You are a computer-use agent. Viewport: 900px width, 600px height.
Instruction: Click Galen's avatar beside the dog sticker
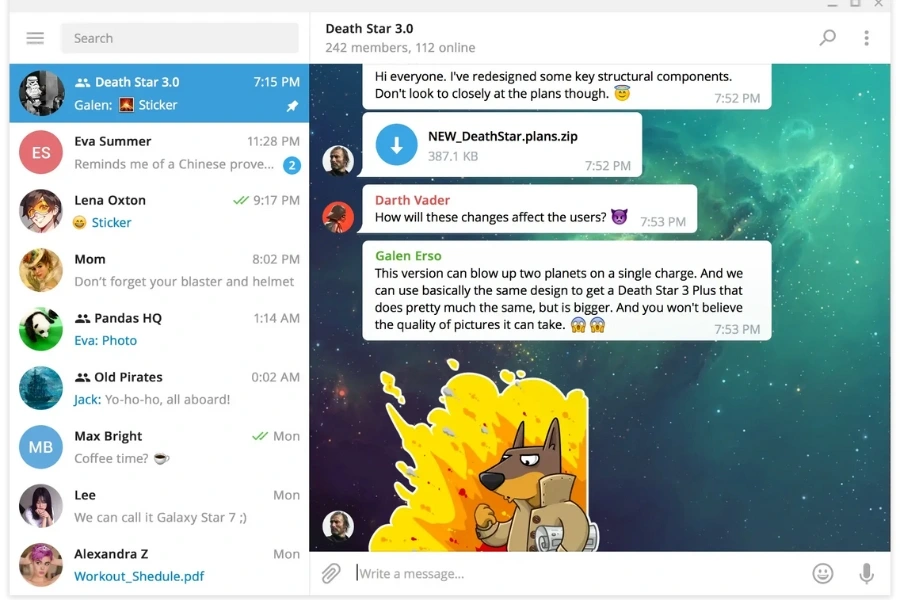click(x=338, y=525)
